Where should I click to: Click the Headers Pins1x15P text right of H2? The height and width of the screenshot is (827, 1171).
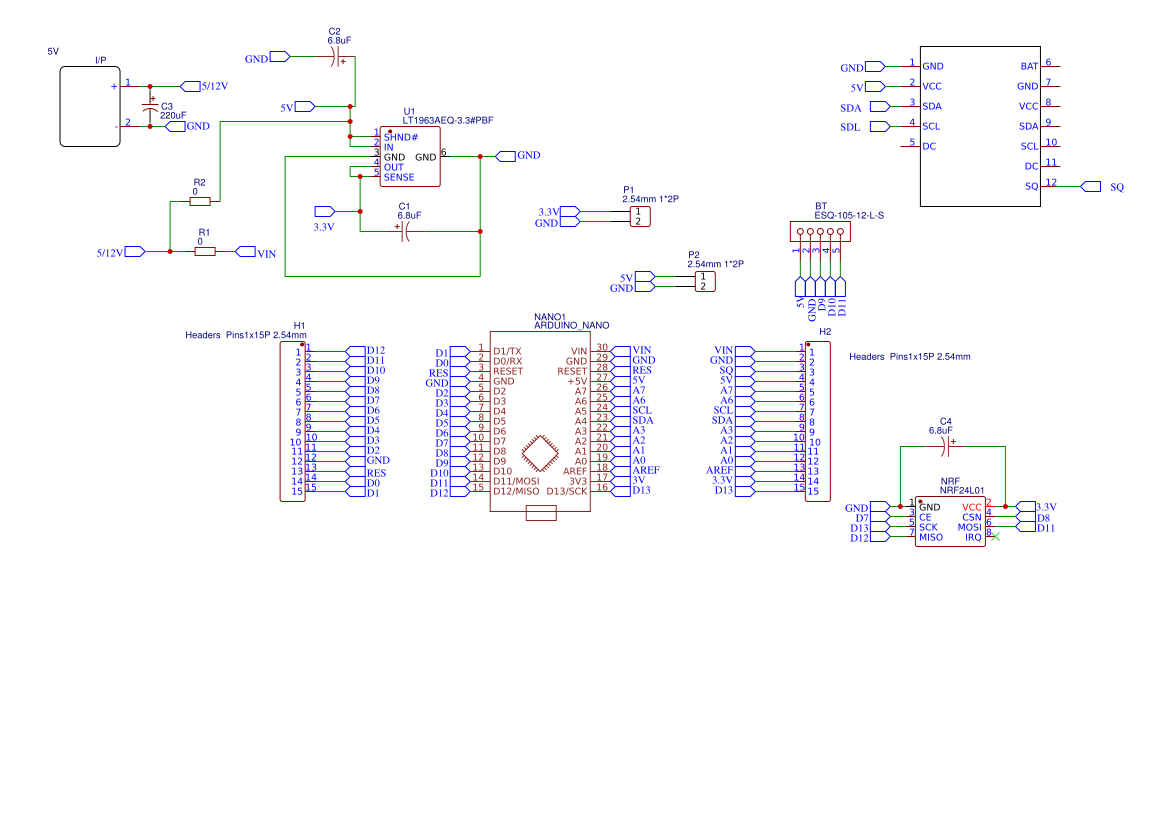[x=910, y=357]
